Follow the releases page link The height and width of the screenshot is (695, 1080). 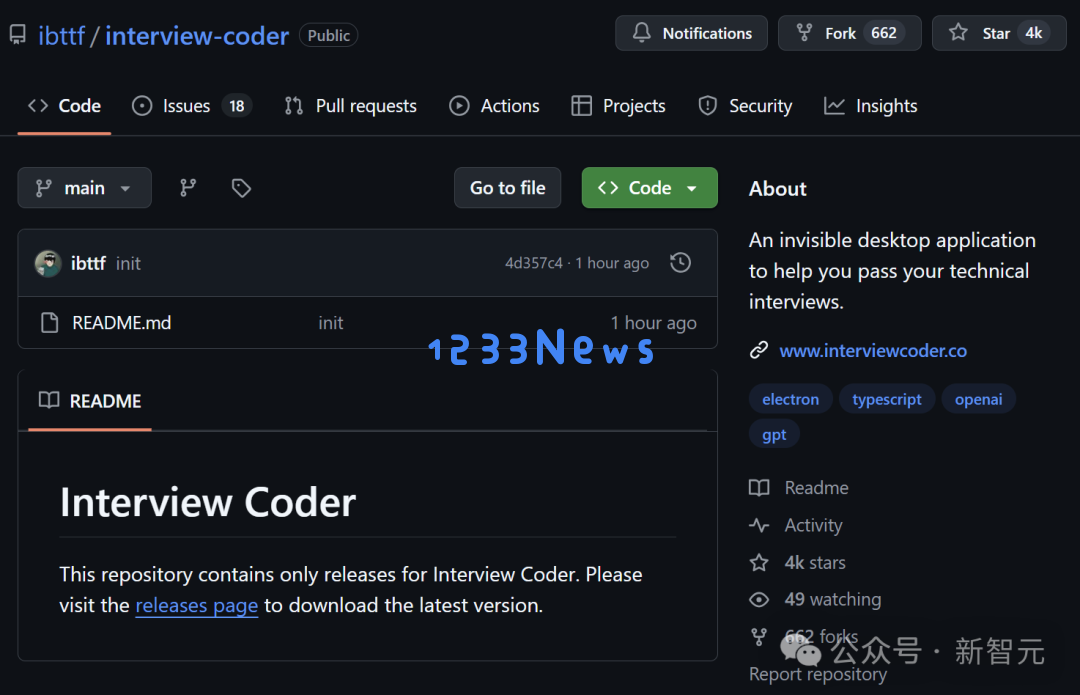point(196,605)
